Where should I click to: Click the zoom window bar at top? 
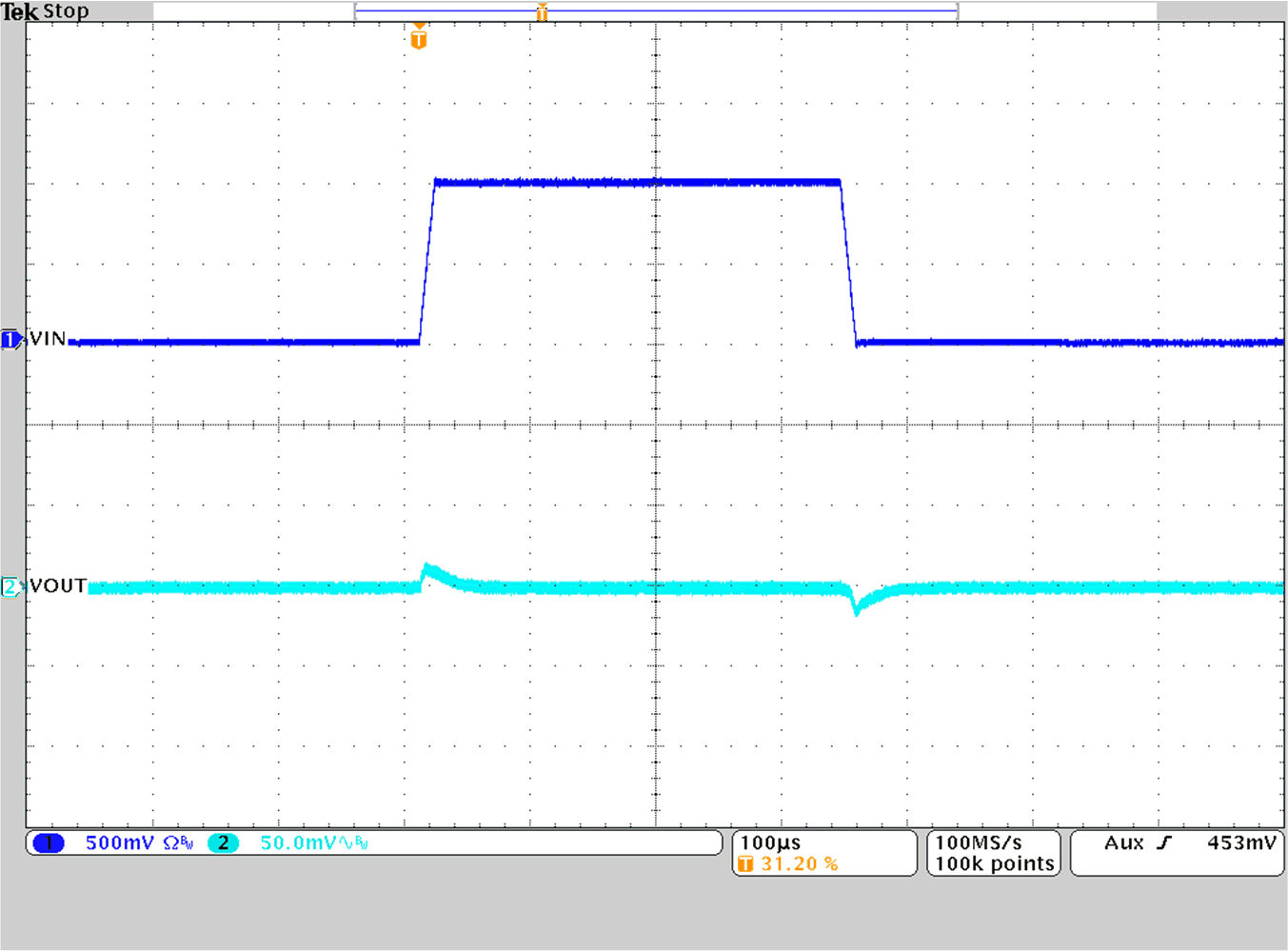coord(657,10)
